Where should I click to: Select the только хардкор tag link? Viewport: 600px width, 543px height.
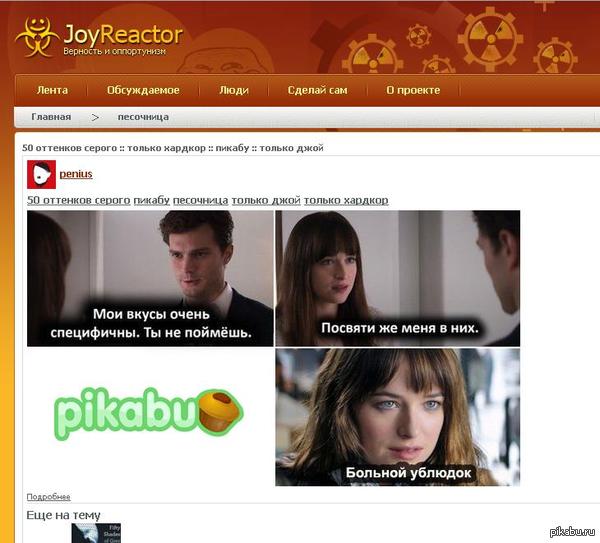[x=346, y=200]
